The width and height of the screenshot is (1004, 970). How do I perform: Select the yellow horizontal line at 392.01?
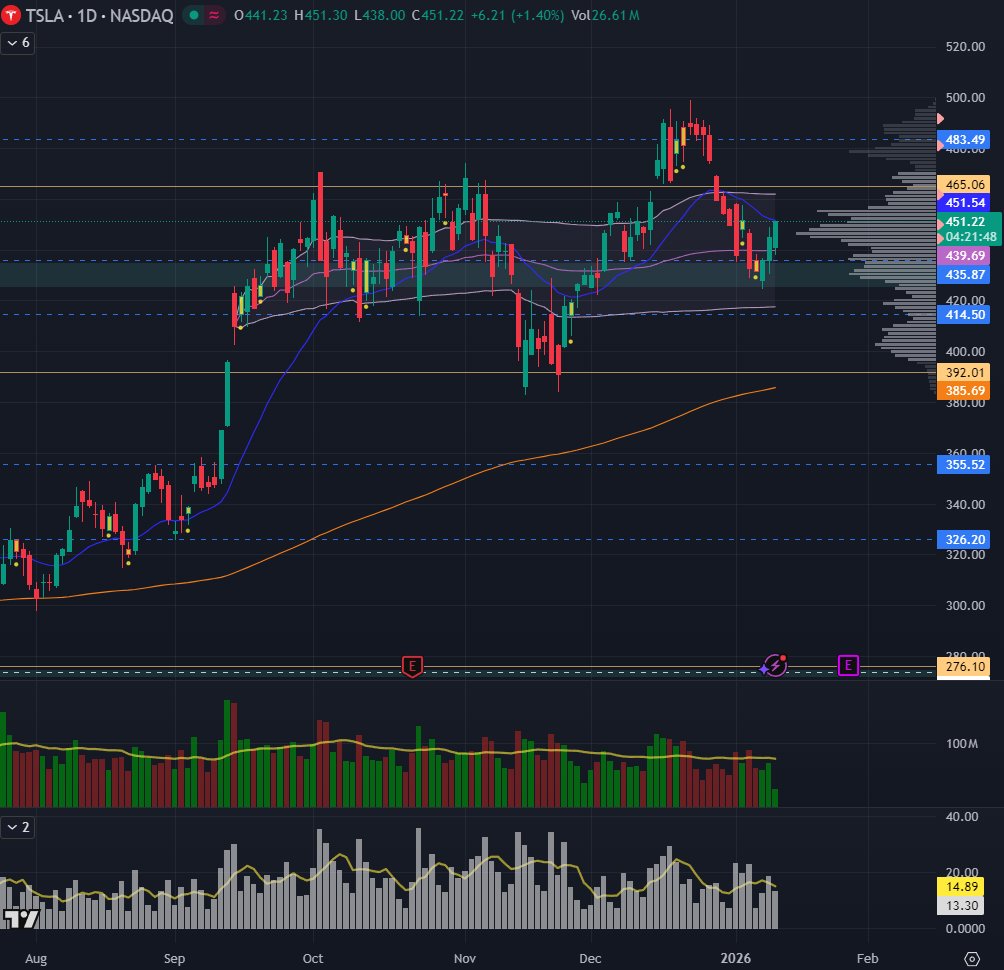pos(467,372)
